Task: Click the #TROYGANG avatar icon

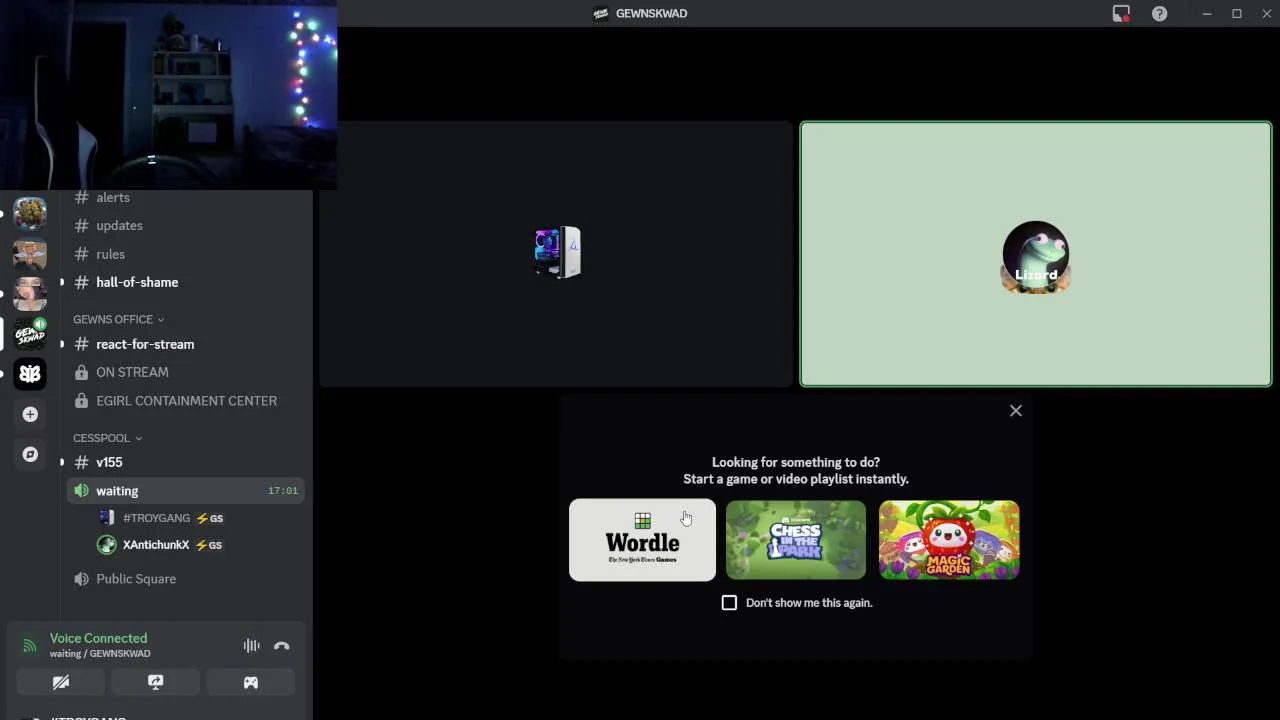Action: 107,518
